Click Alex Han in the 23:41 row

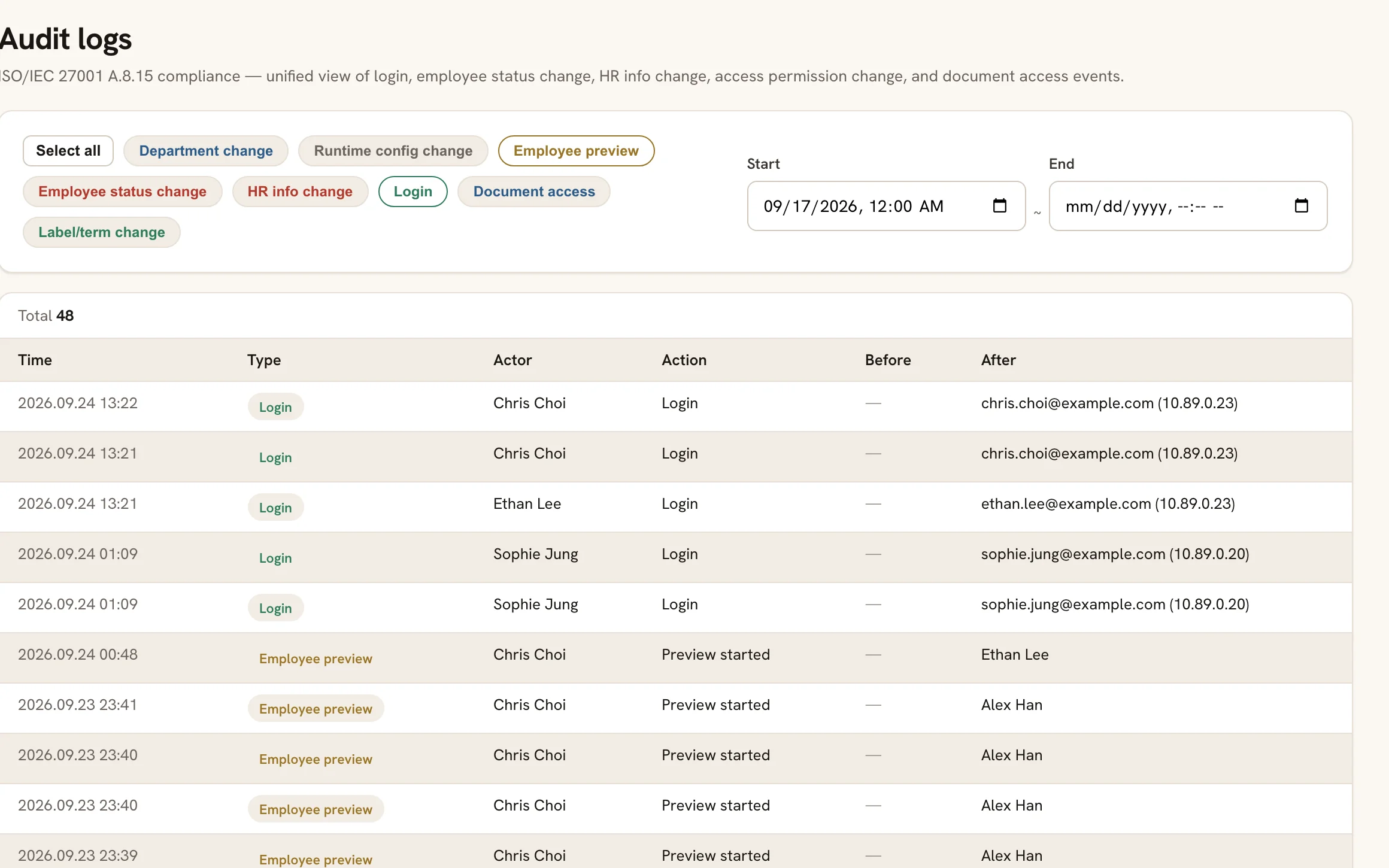tap(1011, 705)
